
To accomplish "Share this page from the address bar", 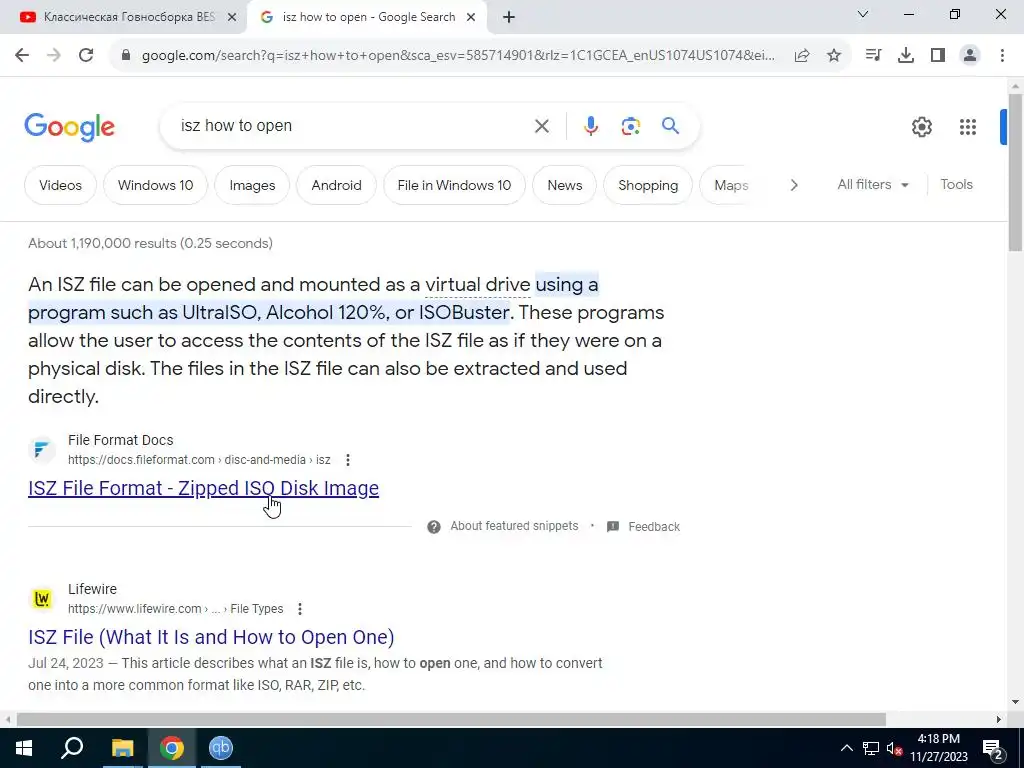I will click(x=802, y=56).
